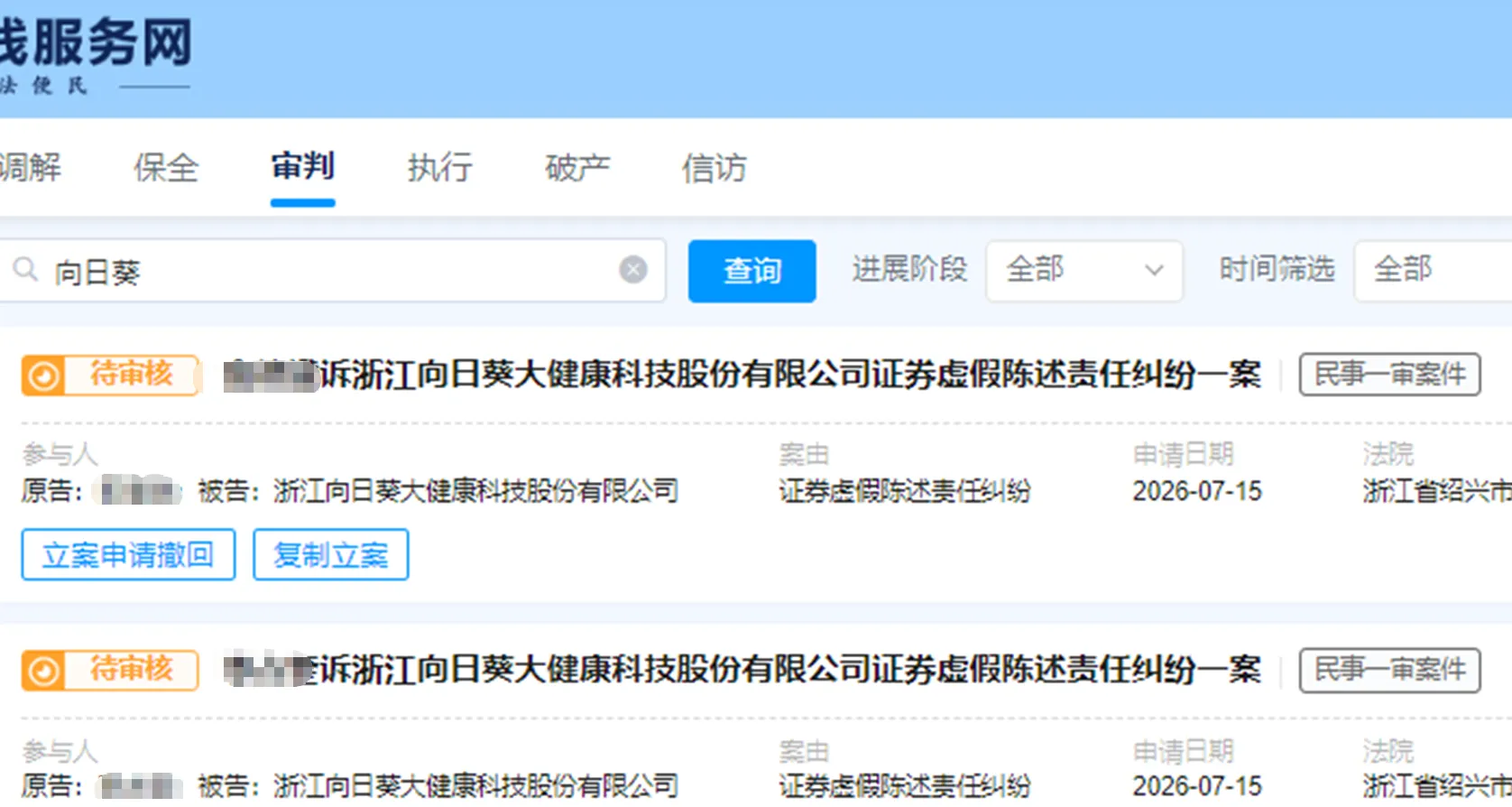The image size is (1512, 807).
Task: Open the 信访 tab
Action: click(715, 168)
